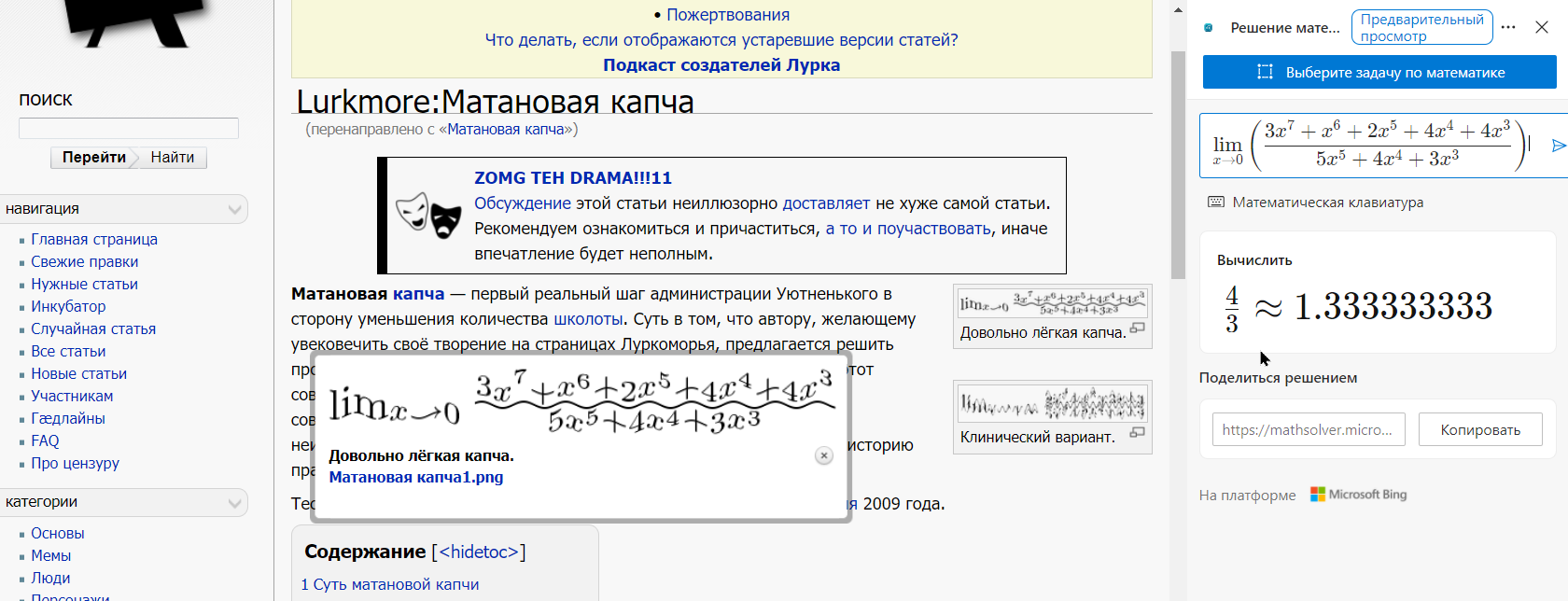
Task: Click the Найти search button
Action: (173, 158)
